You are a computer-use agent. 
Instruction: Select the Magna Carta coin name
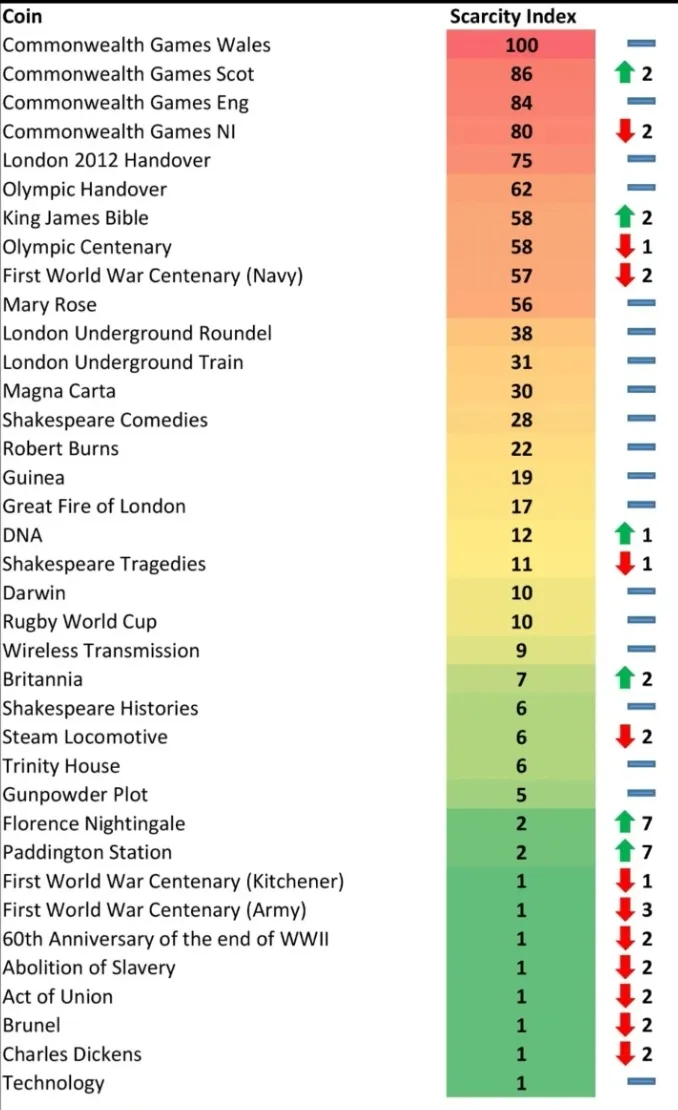59,391
